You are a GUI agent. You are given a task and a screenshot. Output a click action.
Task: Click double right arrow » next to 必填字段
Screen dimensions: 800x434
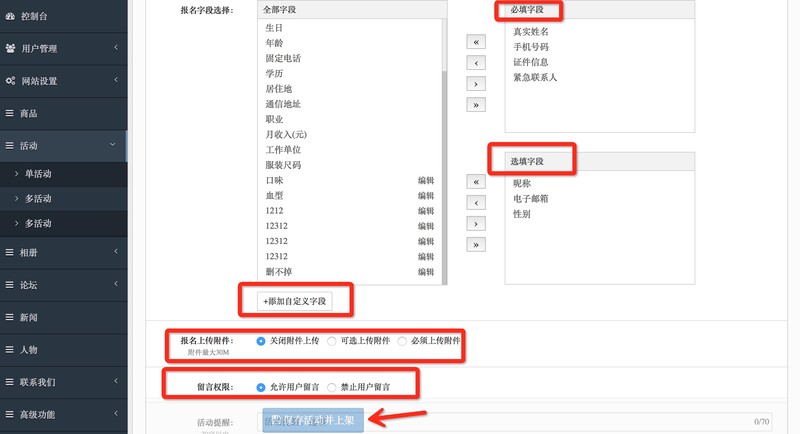[x=476, y=105]
